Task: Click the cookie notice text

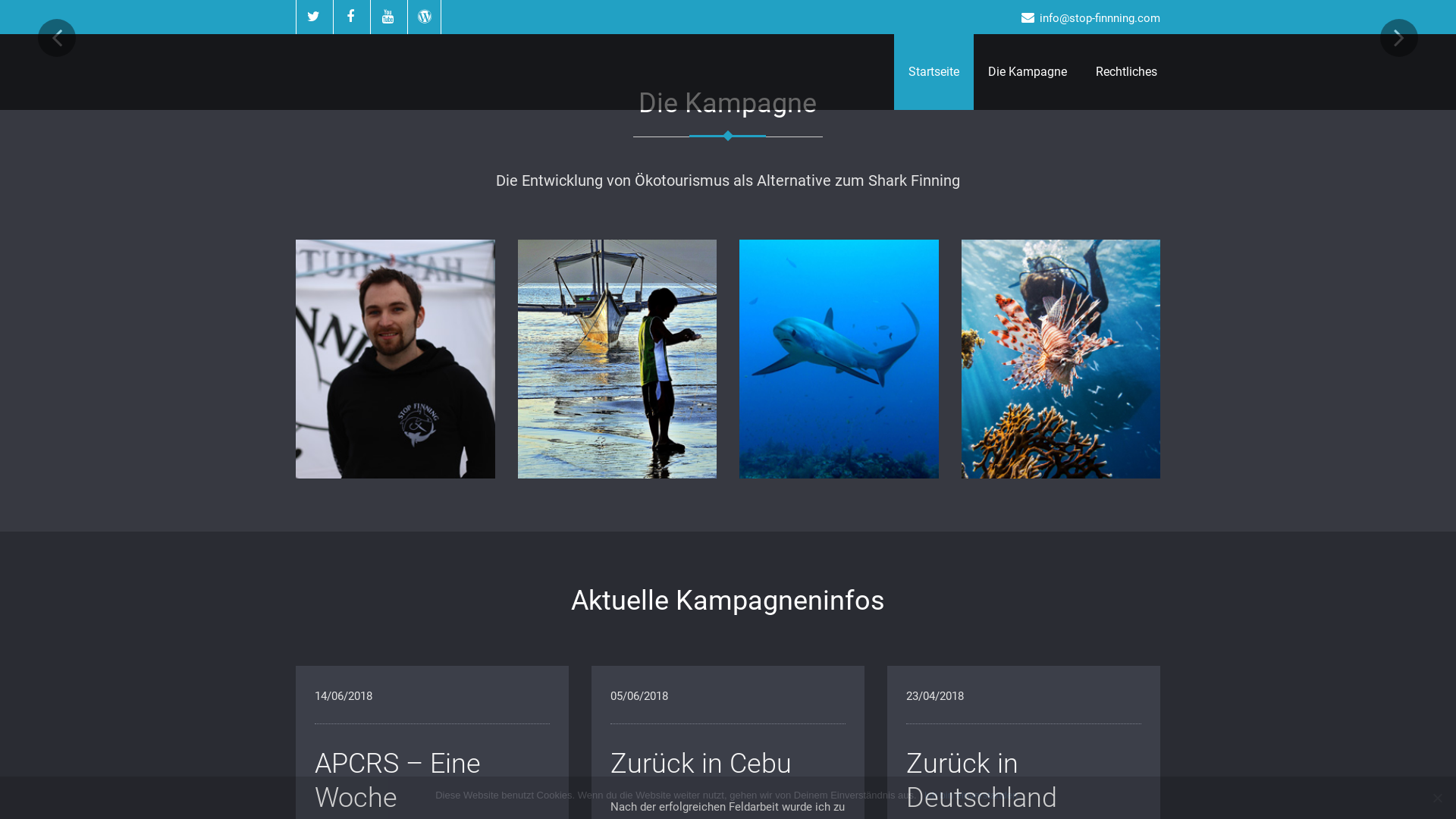Action: (x=675, y=795)
